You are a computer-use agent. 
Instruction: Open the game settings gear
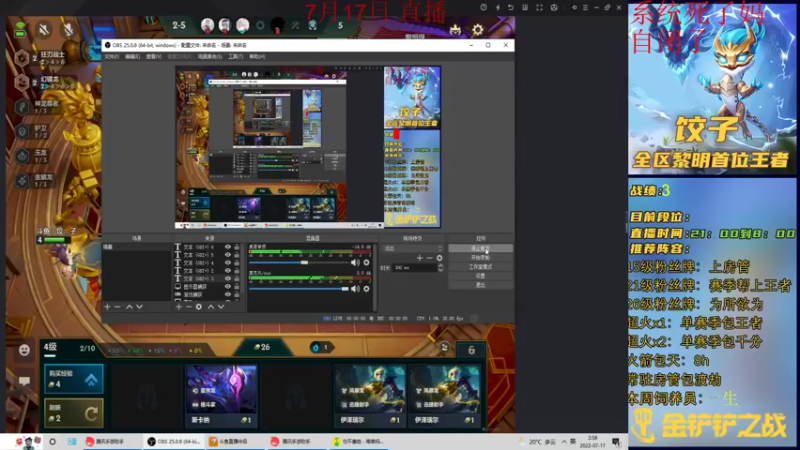[478, 30]
